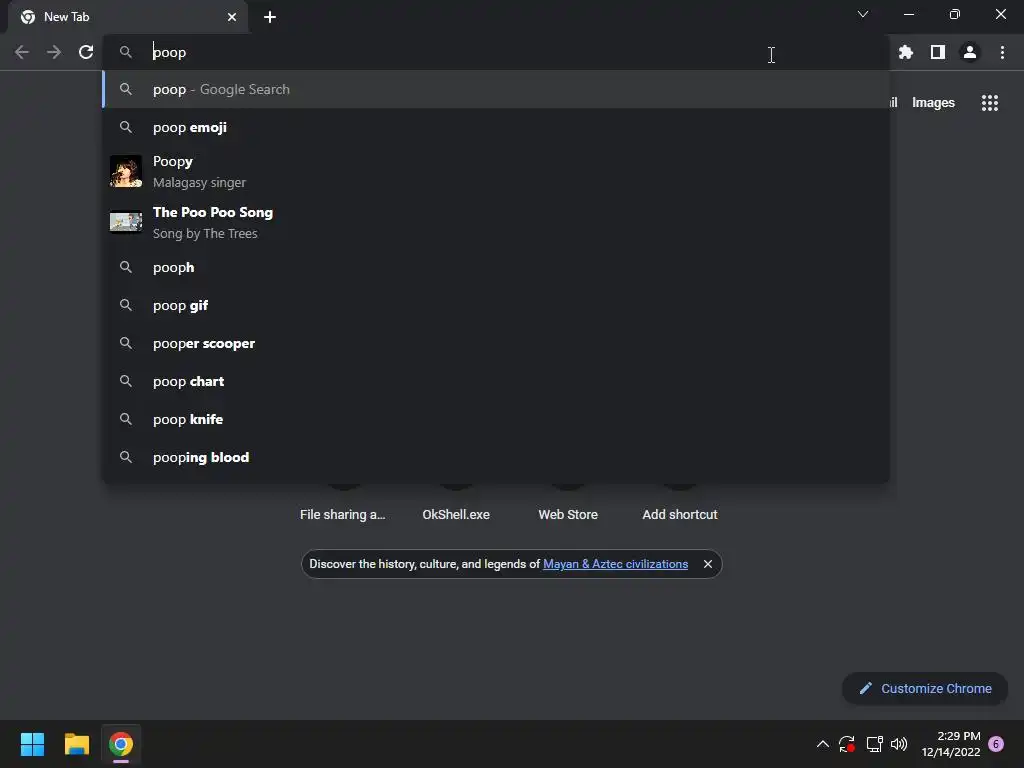This screenshot has height=768, width=1024.
Task: Close the New Tab tab
Action: coord(232,17)
